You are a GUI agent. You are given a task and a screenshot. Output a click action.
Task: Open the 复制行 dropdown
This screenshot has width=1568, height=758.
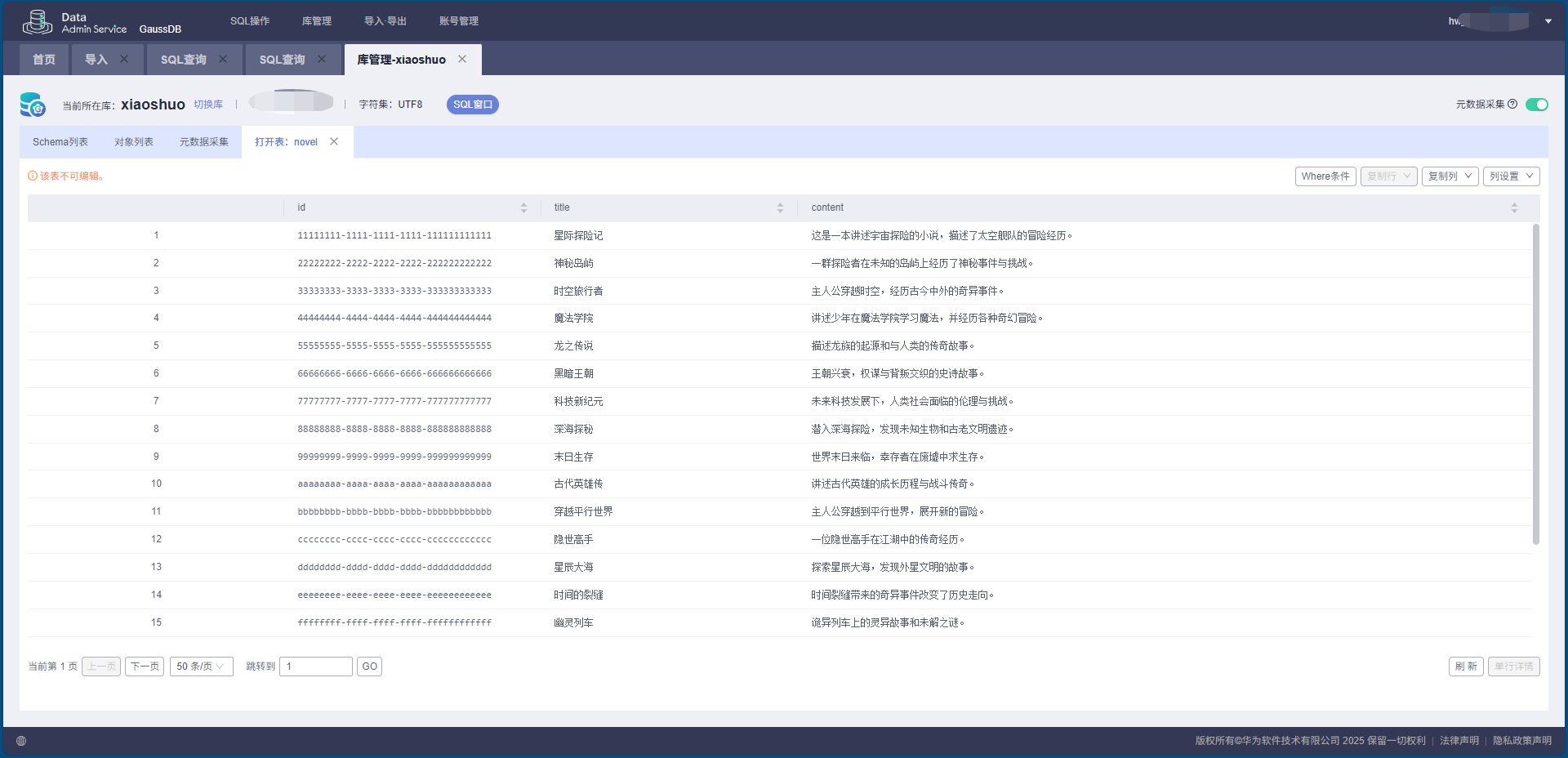pos(1388,176)
